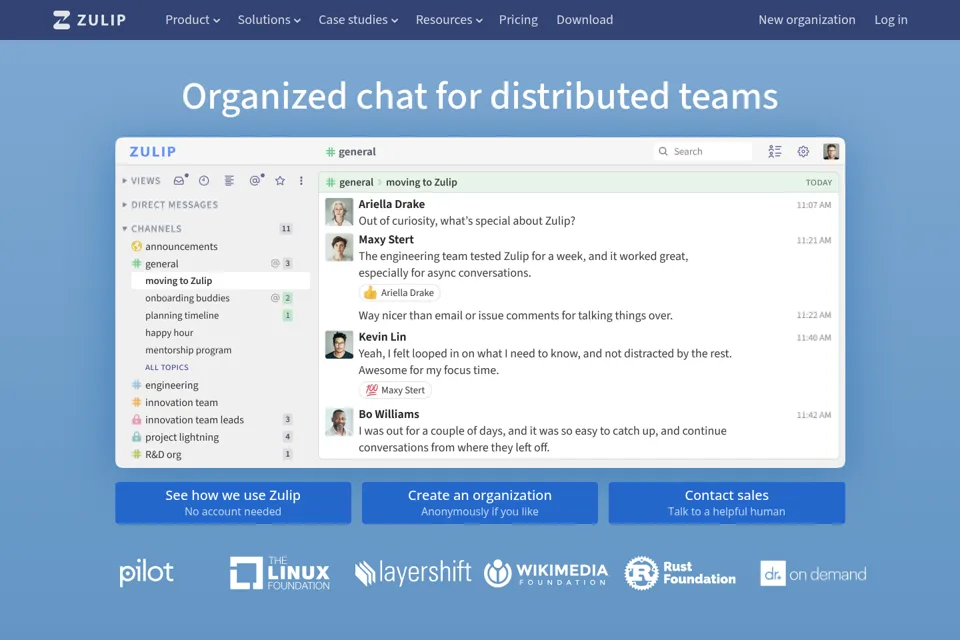Open the recent conversations clock icon
960x640 pixels.
(x=204, y=180)
